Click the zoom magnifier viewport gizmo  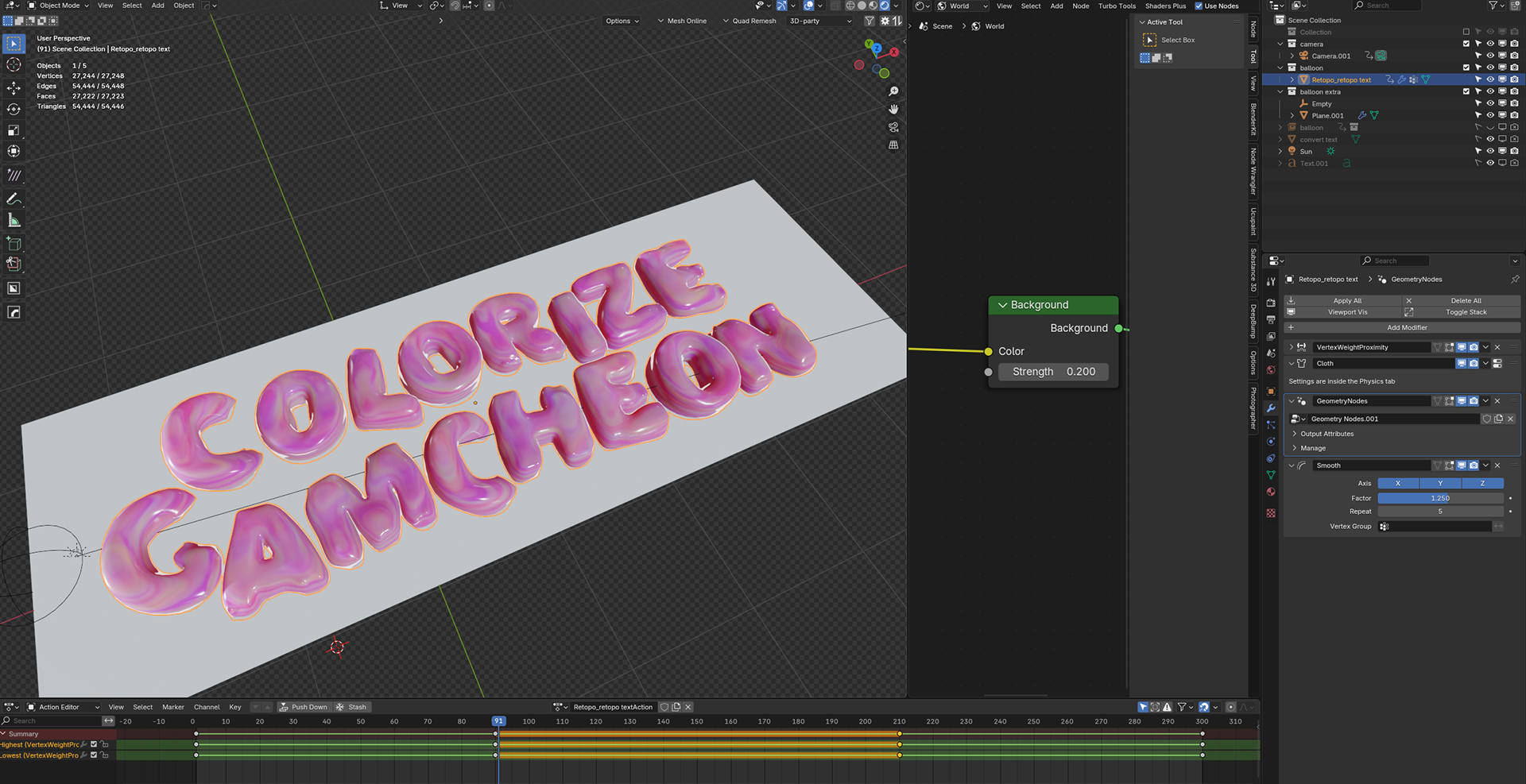click(x=893, y=91)
